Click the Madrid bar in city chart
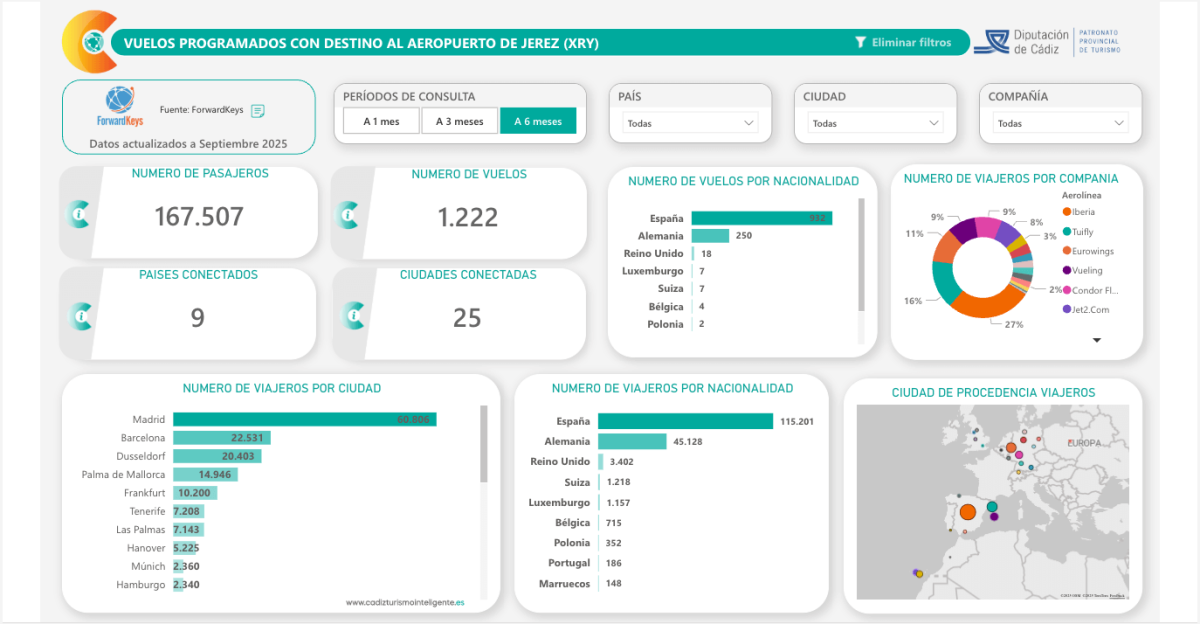Image resolution: width=1200 pixels, height=624 pixels. tap(304, 420)
